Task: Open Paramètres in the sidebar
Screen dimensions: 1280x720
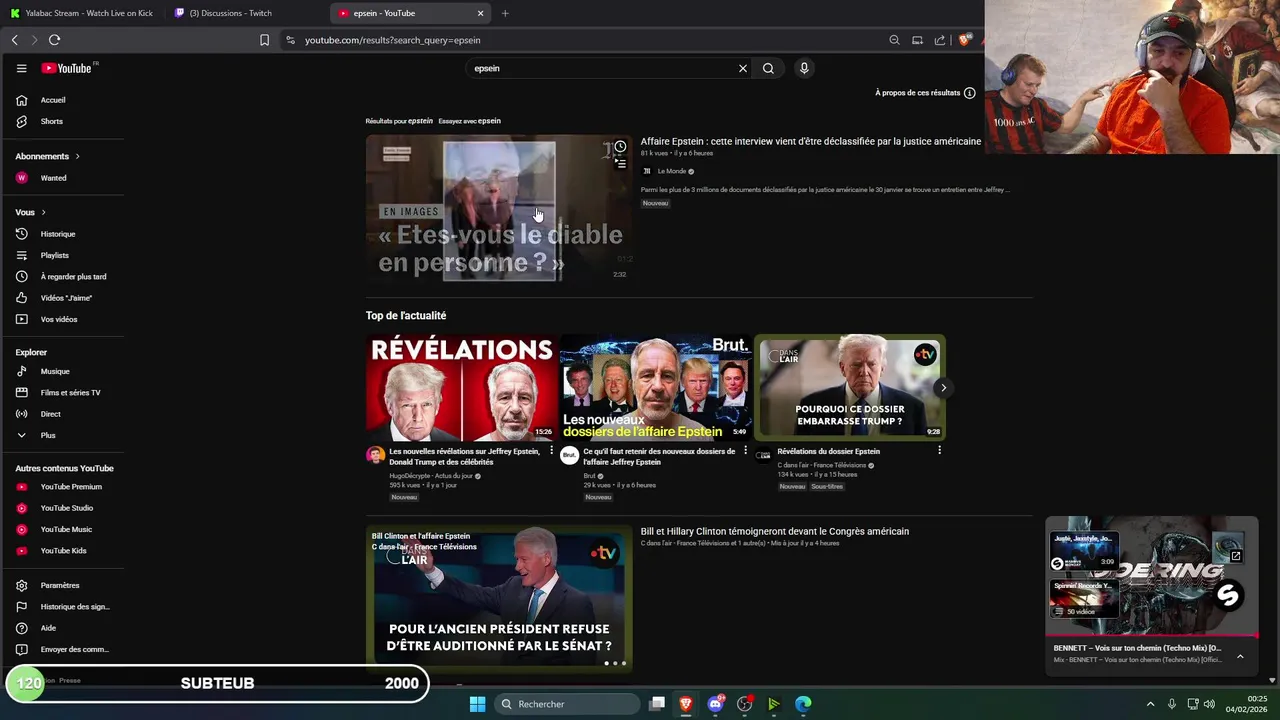Action: tap(48, 585)
